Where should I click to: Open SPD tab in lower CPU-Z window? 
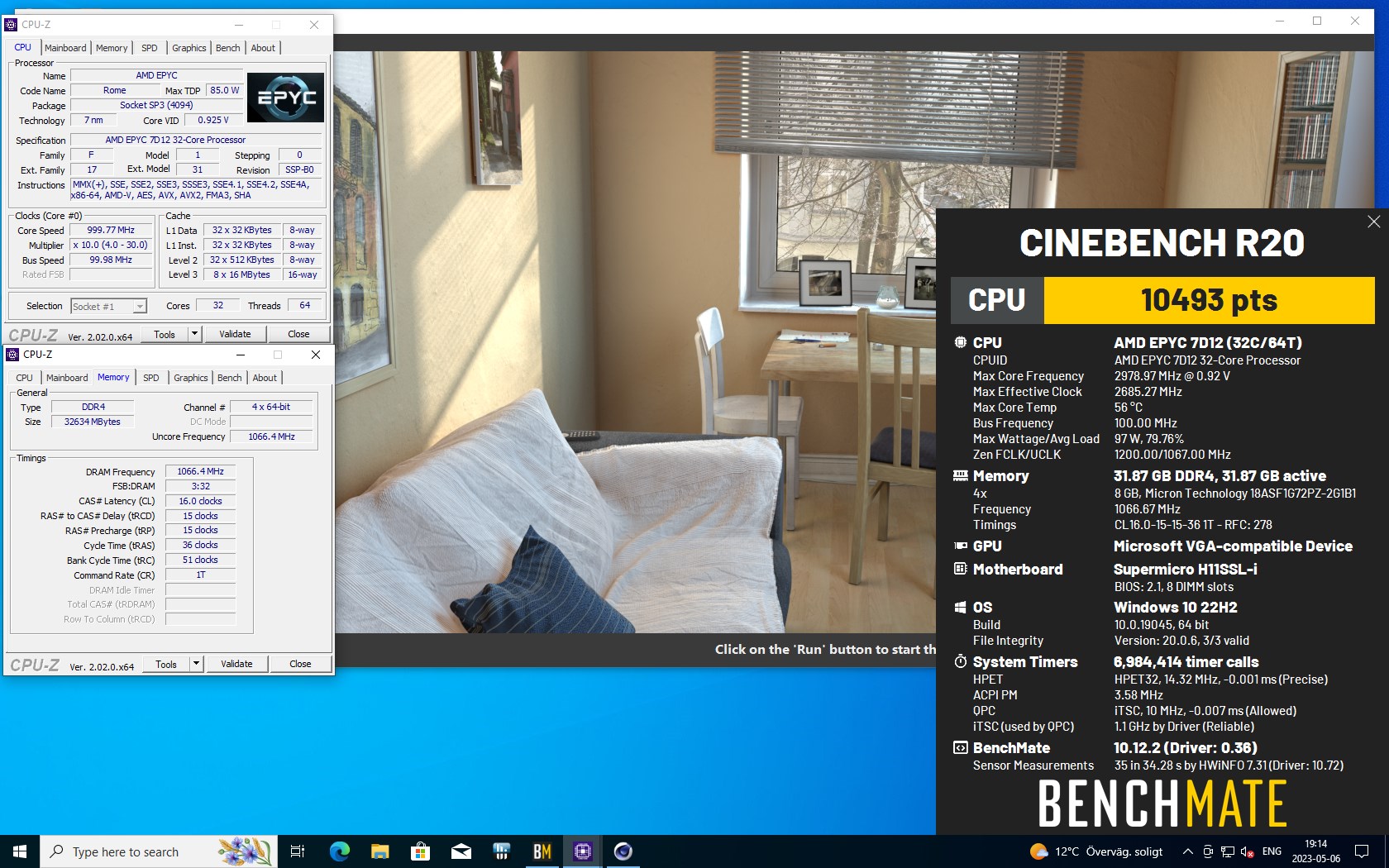pos(150,378)
